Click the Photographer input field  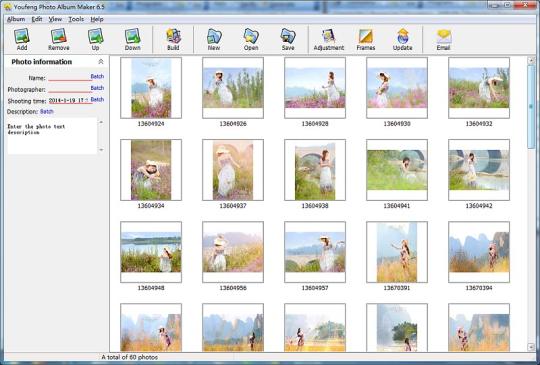point(70,90)
